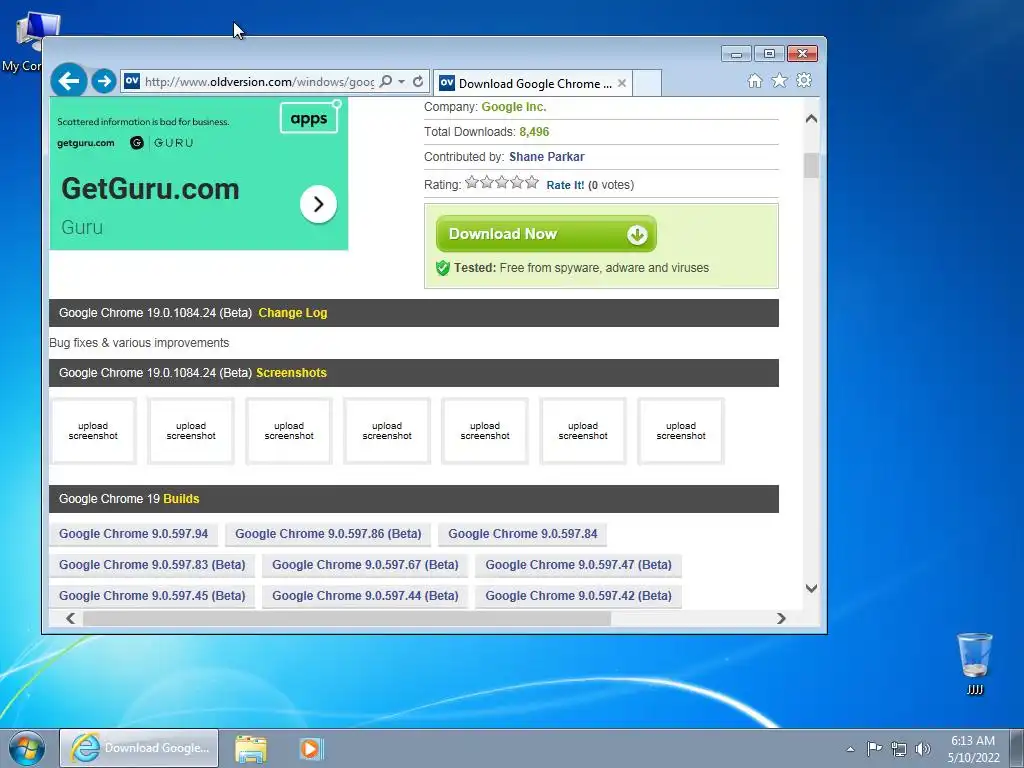Open the Home page icon
This screenshot has height=768, width=1024.
755,80
